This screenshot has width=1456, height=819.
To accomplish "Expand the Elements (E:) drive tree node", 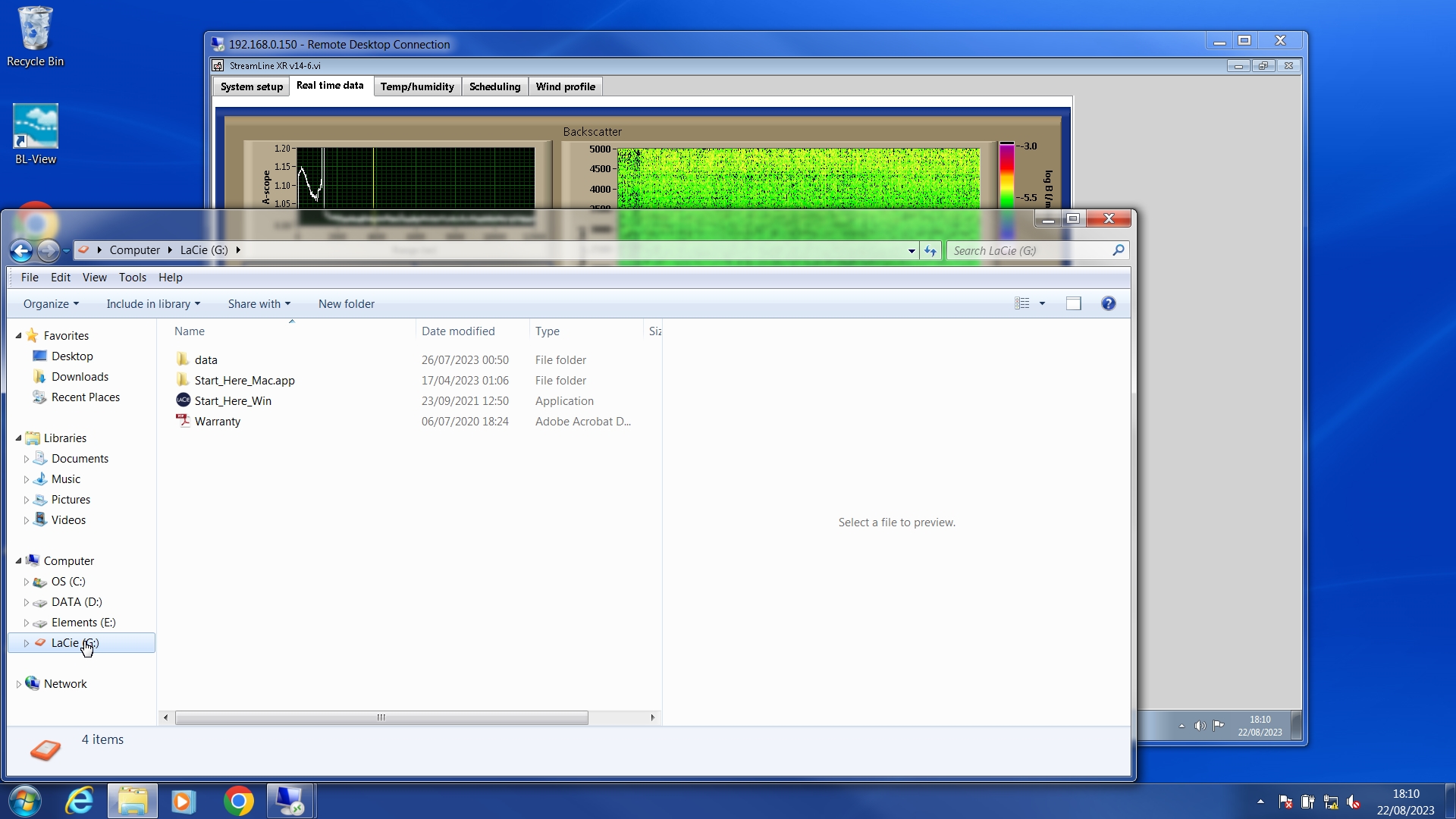I will pos(27,623).
